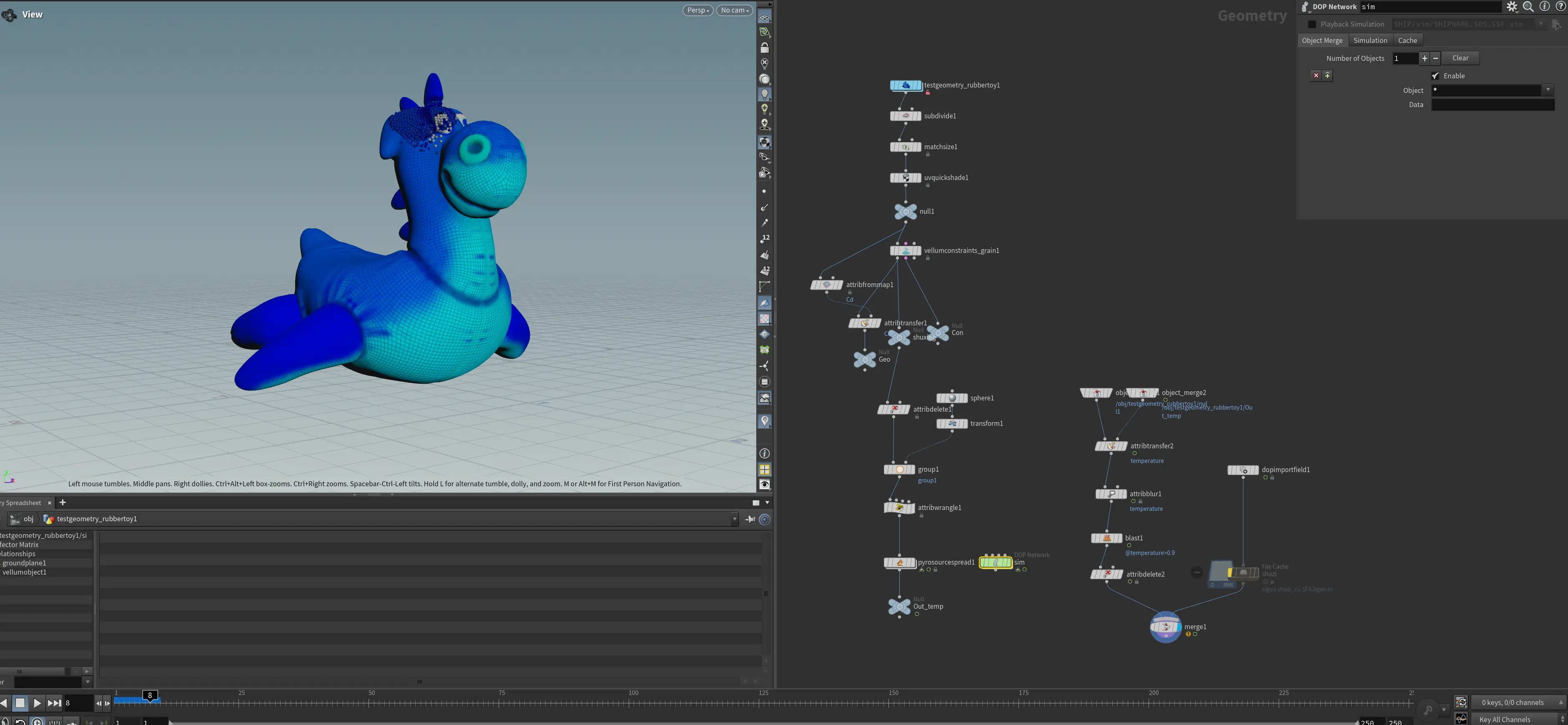Select the attribwrangle1 node

tap(900, 508)
